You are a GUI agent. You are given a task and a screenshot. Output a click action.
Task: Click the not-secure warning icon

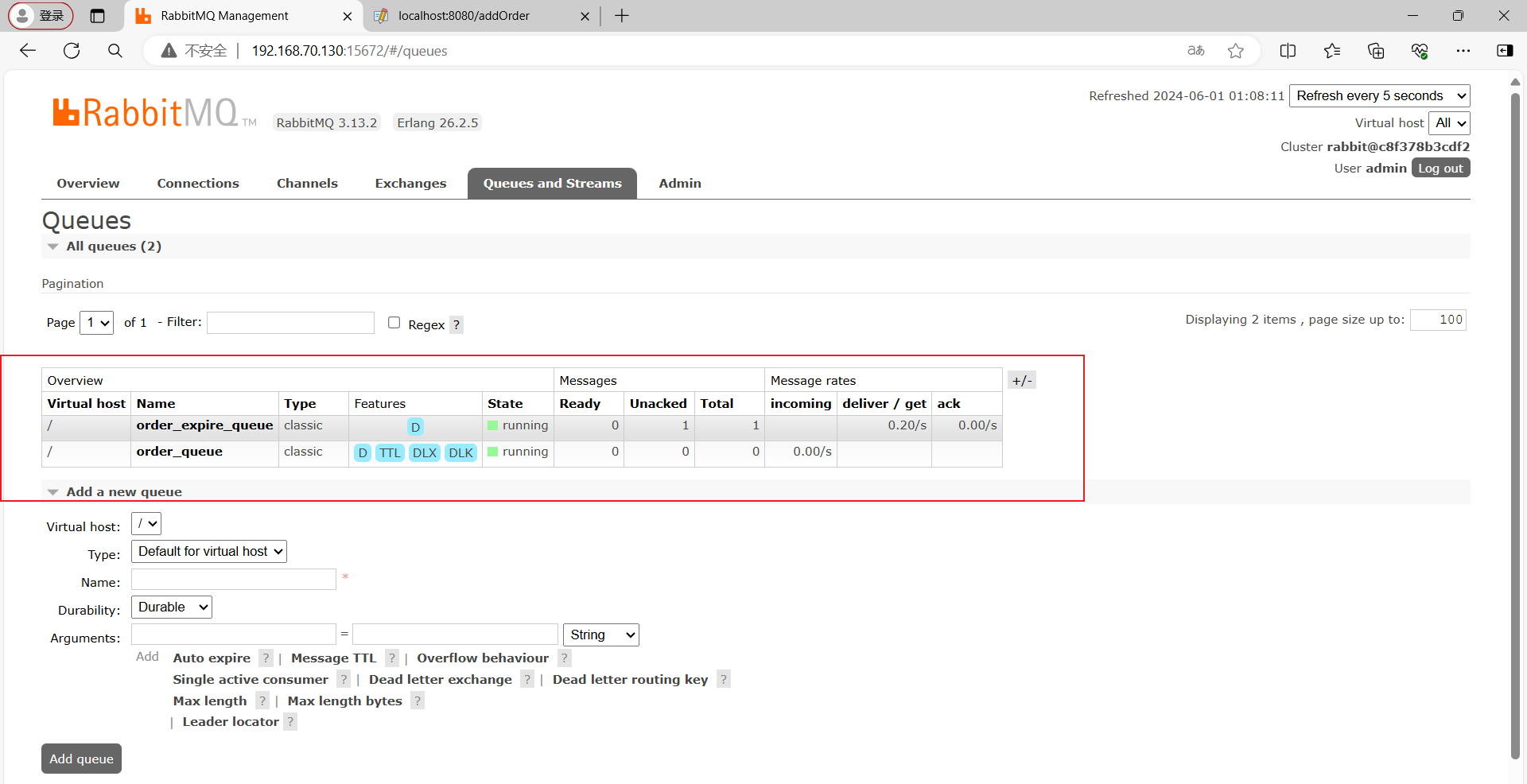pyautogui.click(x=169, y=51)
